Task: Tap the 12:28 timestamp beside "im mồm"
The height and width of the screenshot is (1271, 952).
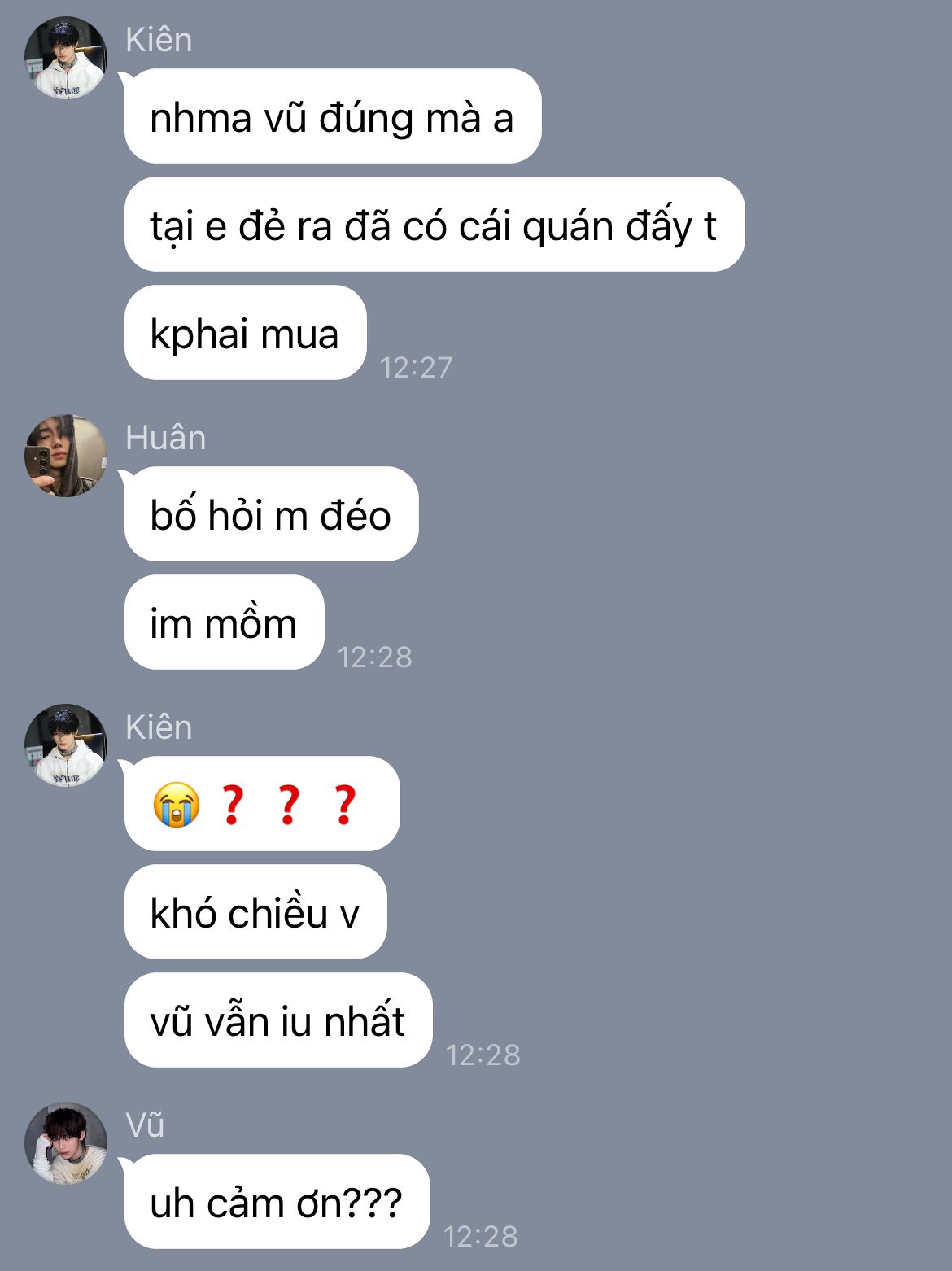Action: click(374, 657)
